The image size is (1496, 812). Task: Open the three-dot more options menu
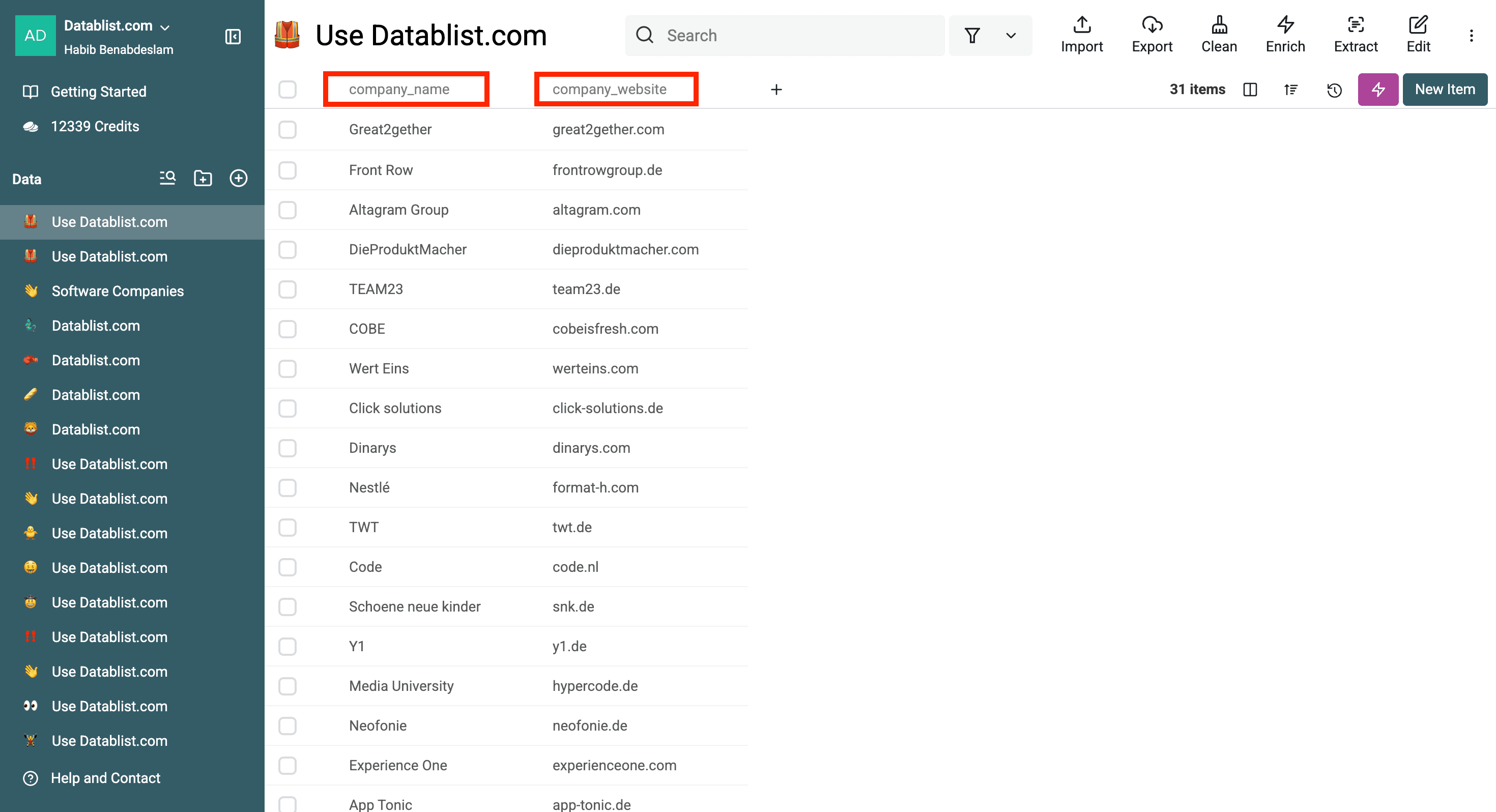click(x=1471, y=36)
